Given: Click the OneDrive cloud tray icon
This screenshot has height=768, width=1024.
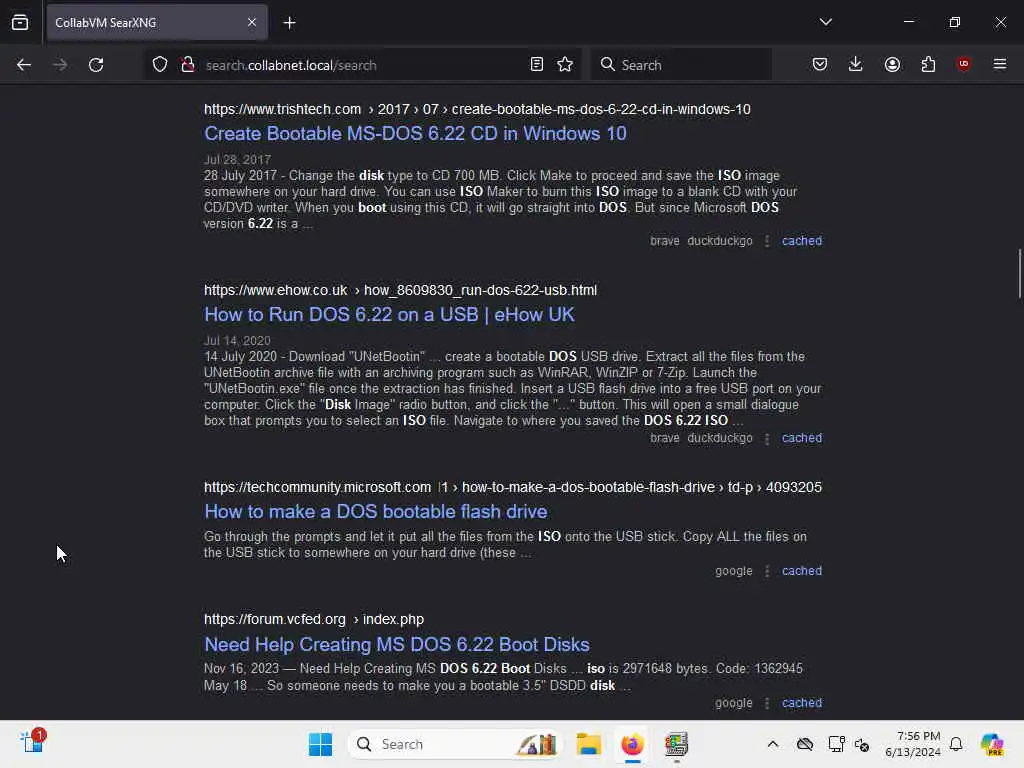Looking at the screenshot, I should (x=805, y=744).
